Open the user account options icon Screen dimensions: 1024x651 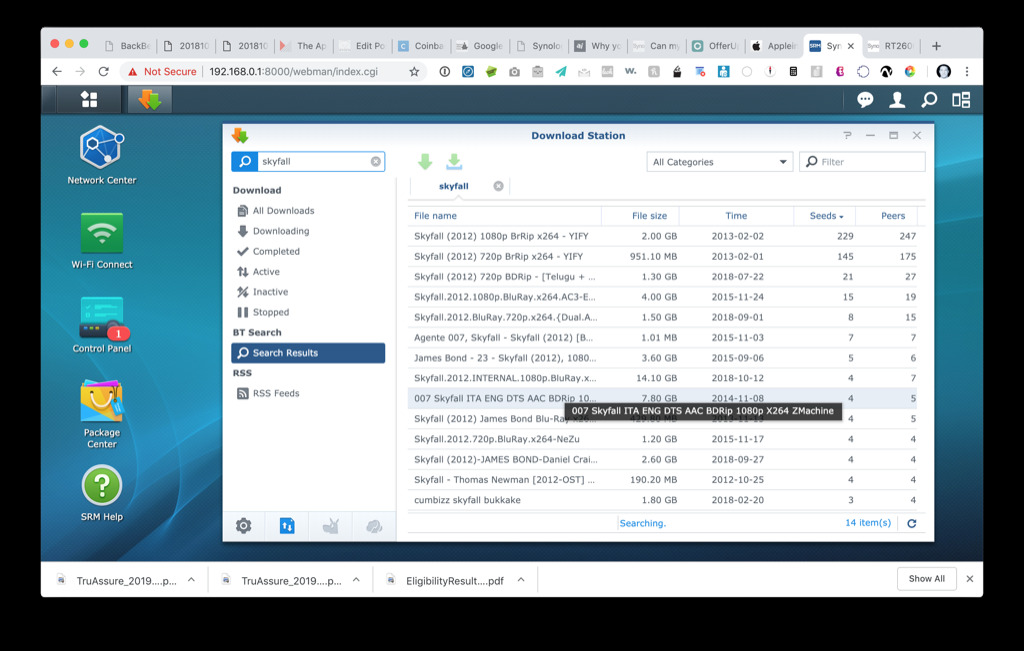click(897, 99)
